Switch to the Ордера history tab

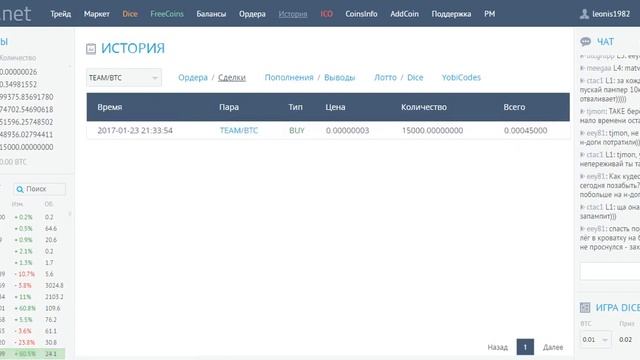(193, 78)
